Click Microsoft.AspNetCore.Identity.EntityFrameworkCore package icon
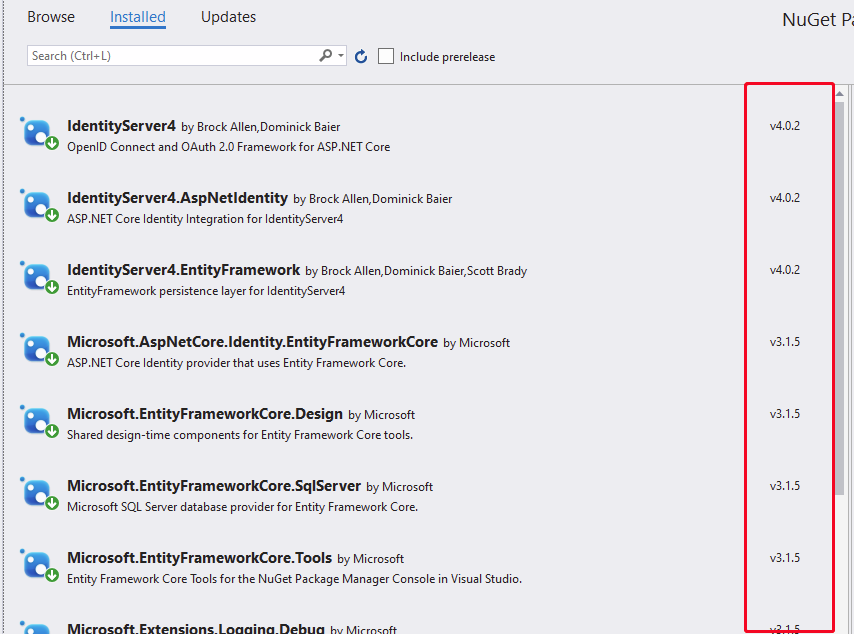Image resolution: width=854 pixels, height=634 pixels. 39,349
